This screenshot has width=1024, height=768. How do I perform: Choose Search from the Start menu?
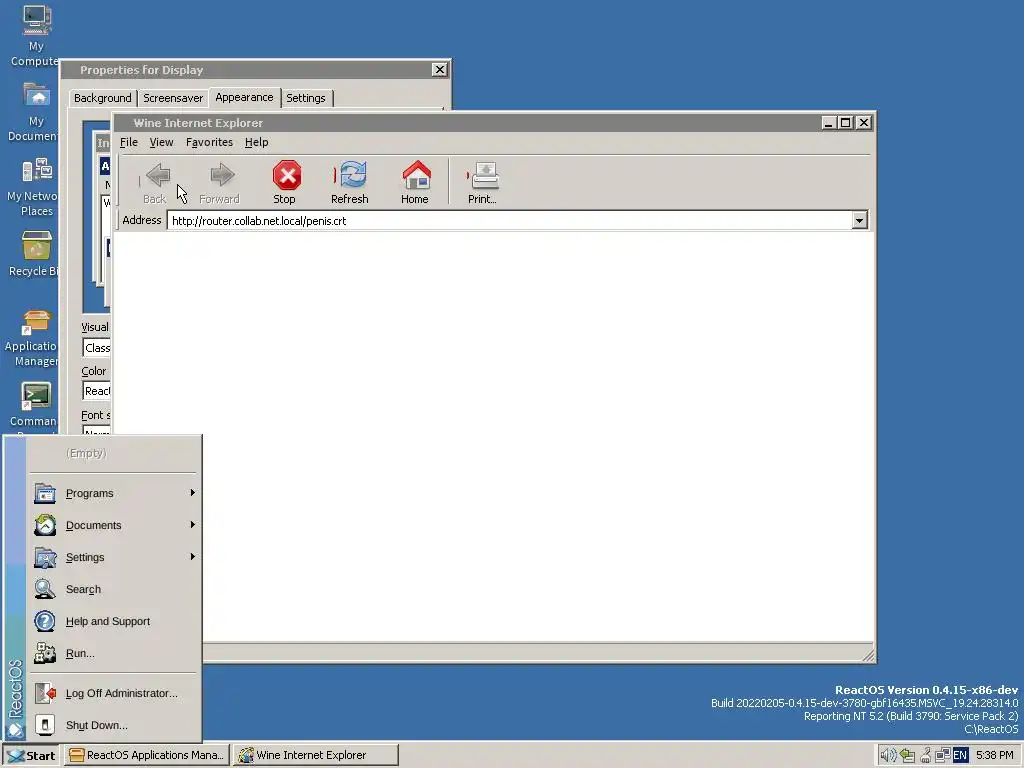coord(113,589)
